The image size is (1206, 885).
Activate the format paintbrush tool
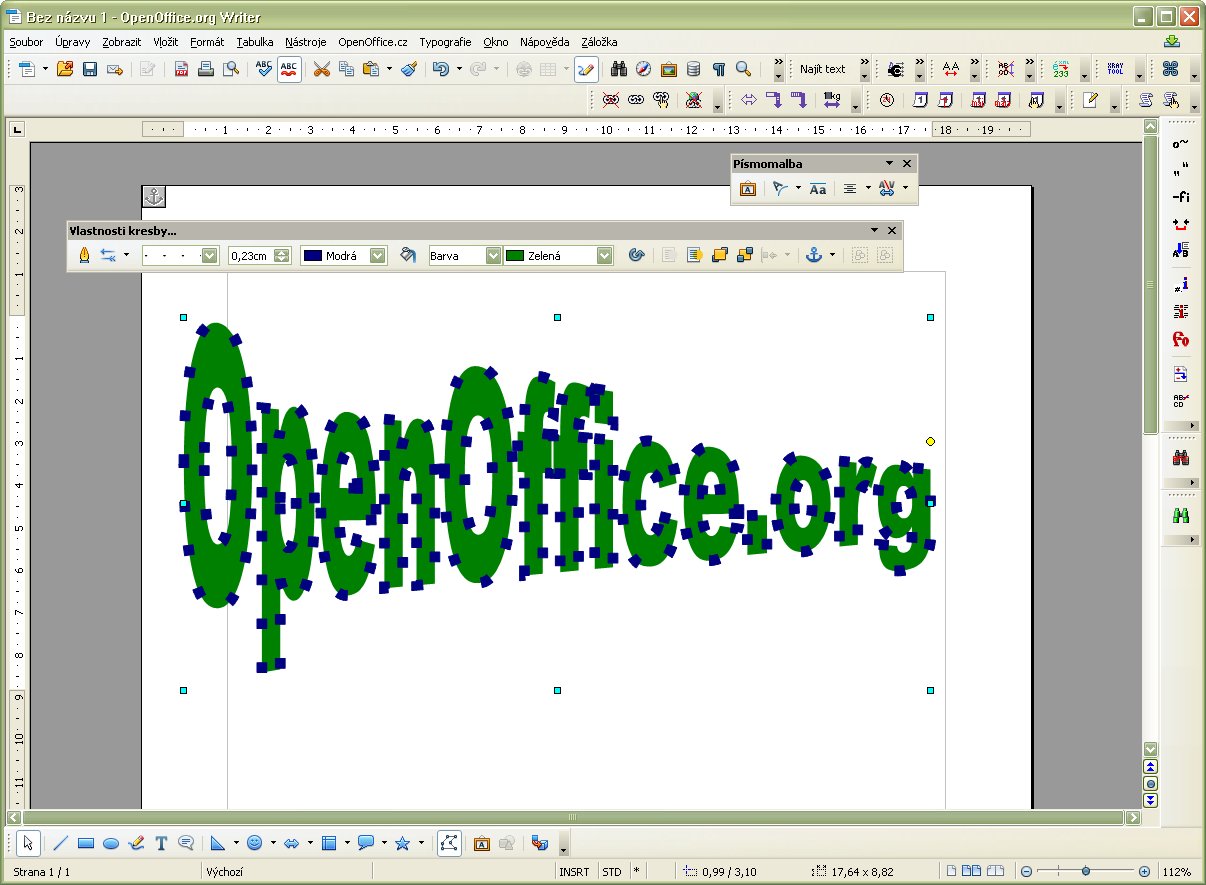pos(409,69)
